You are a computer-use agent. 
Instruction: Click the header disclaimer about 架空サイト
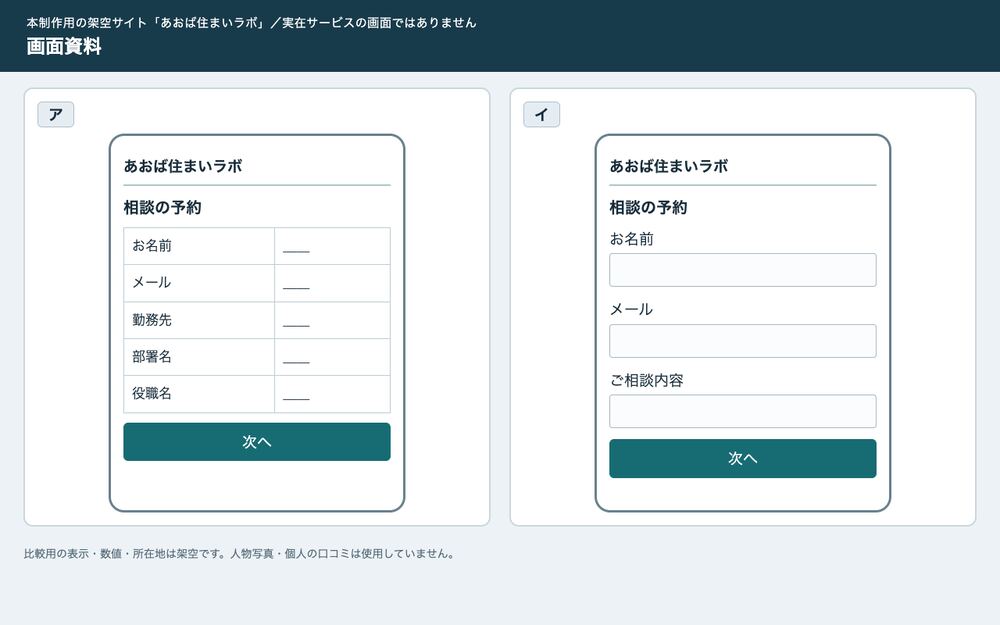(251, 22)
